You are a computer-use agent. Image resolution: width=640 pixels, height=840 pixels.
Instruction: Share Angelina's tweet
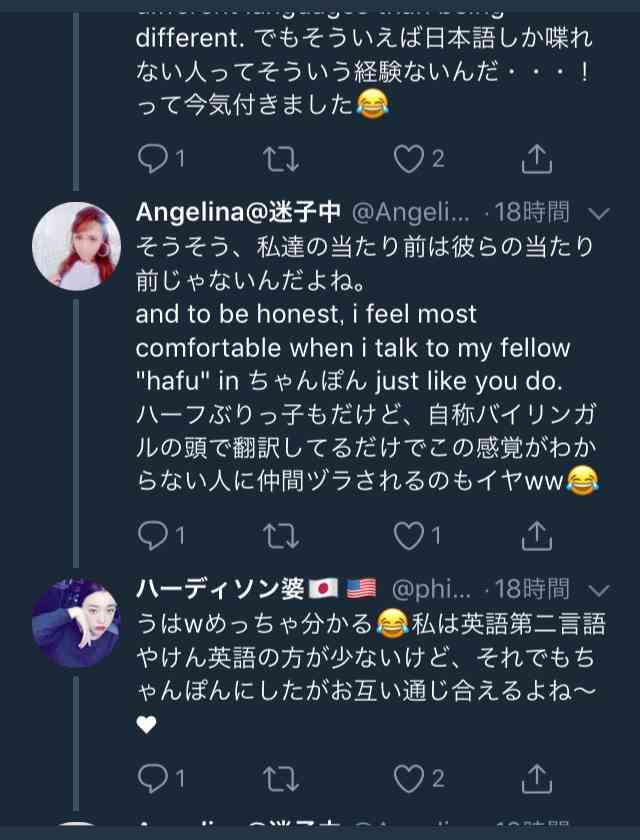point(537,536)
